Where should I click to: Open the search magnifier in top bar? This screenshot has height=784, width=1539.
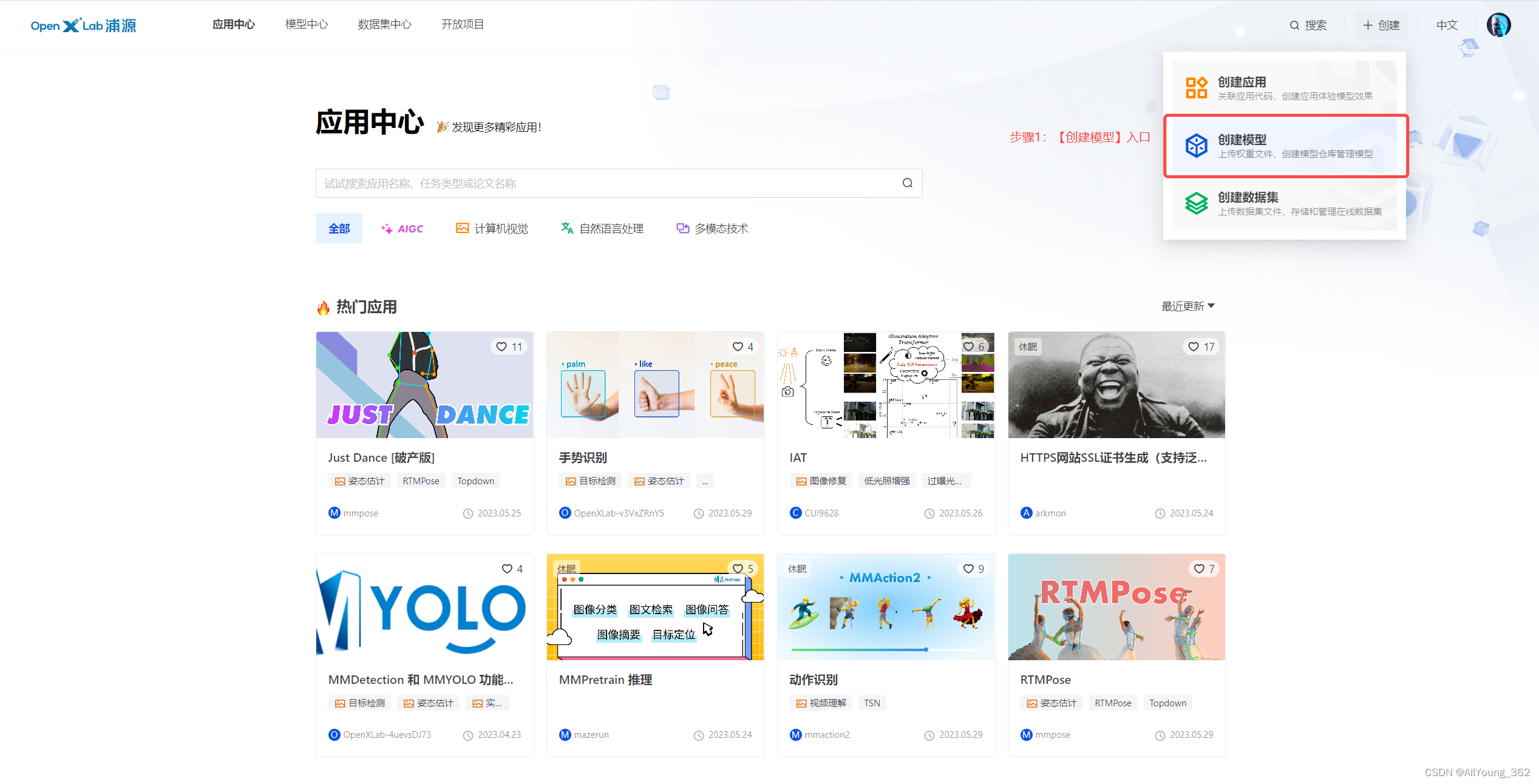[x=1294, y=25]
